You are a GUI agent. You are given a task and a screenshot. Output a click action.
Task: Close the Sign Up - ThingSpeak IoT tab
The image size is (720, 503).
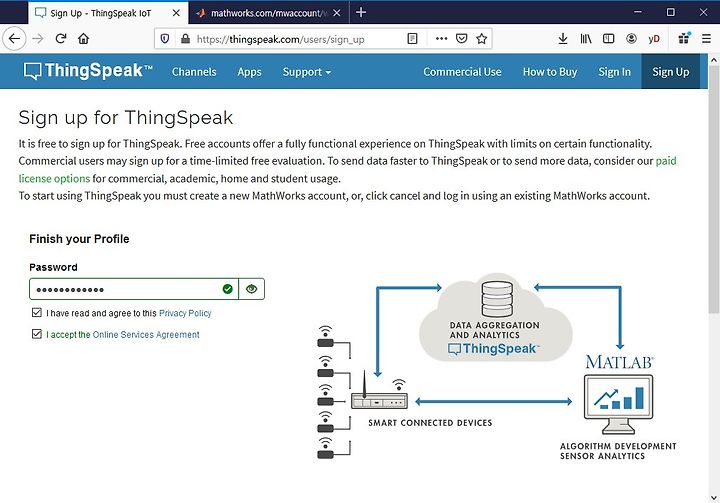176,13
